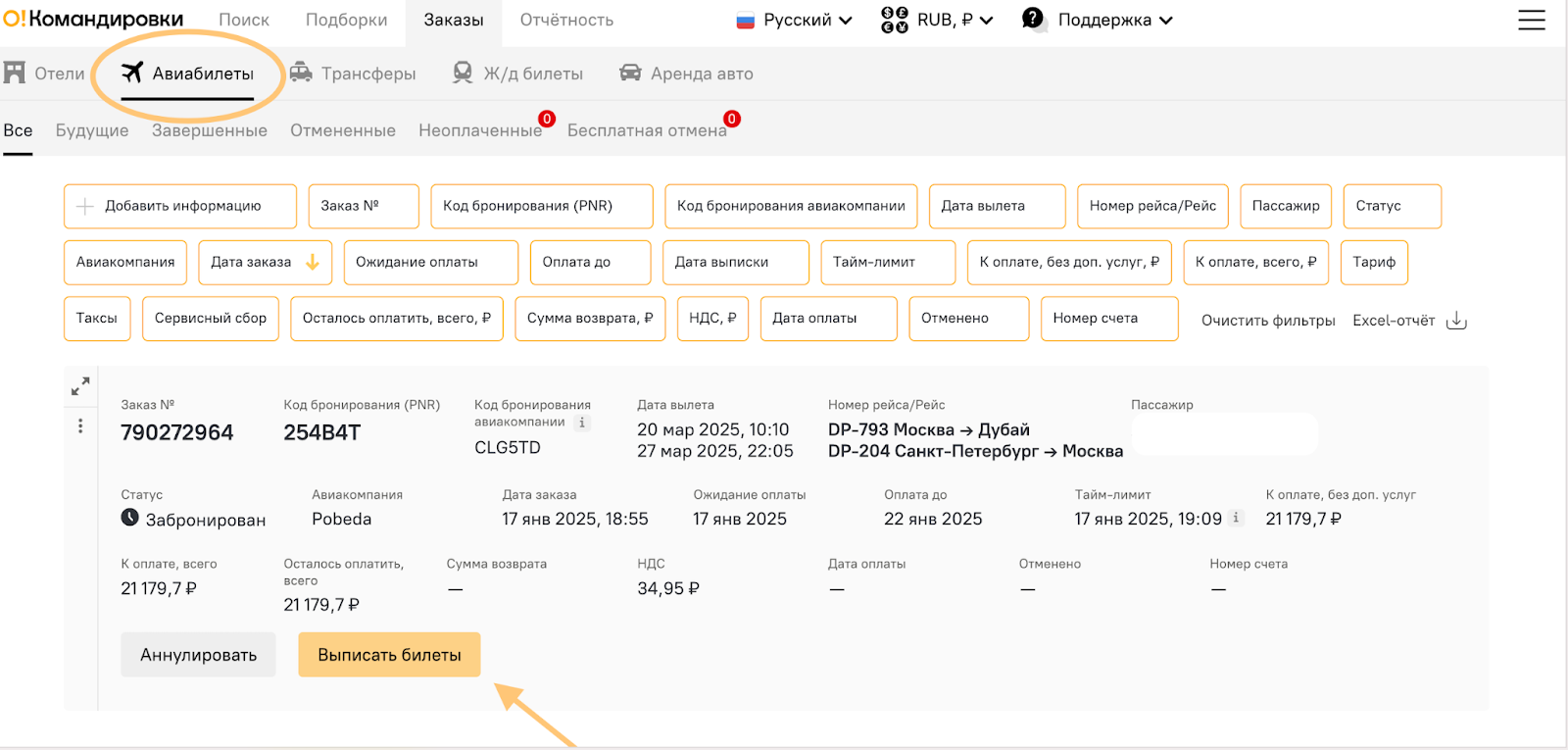Select the Заказы tab
Screen dimensions: 1568x750
(x=454, y=20)
